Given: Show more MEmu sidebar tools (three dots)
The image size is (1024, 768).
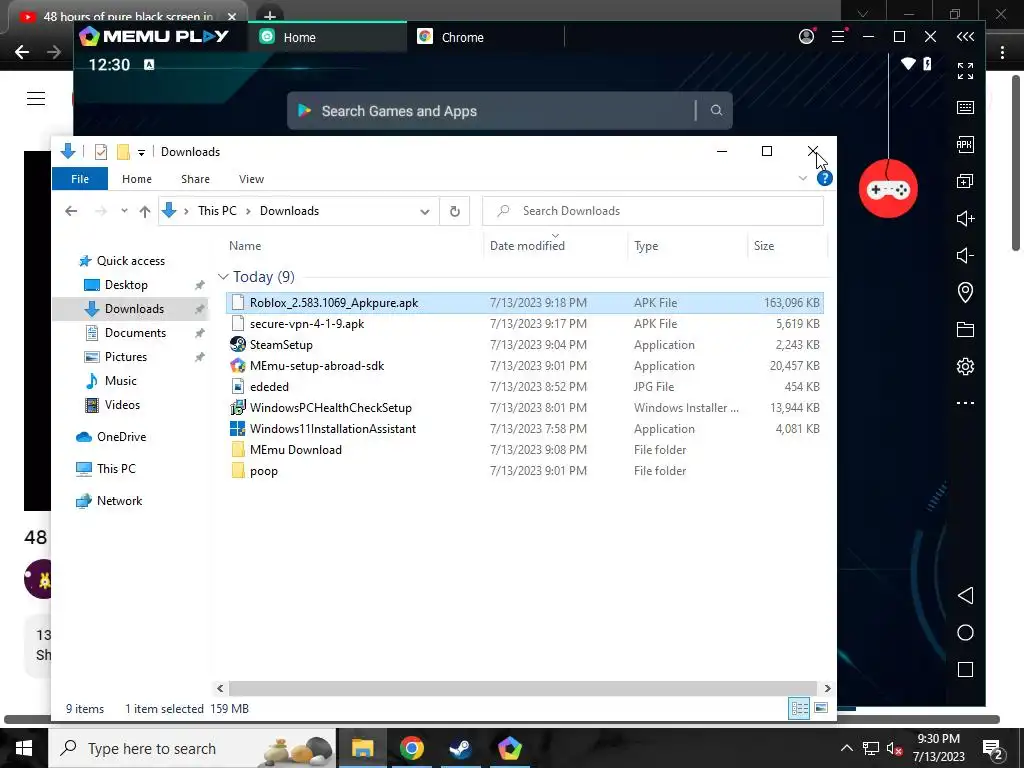Looking at the screenshot, I should click(965, 403).
